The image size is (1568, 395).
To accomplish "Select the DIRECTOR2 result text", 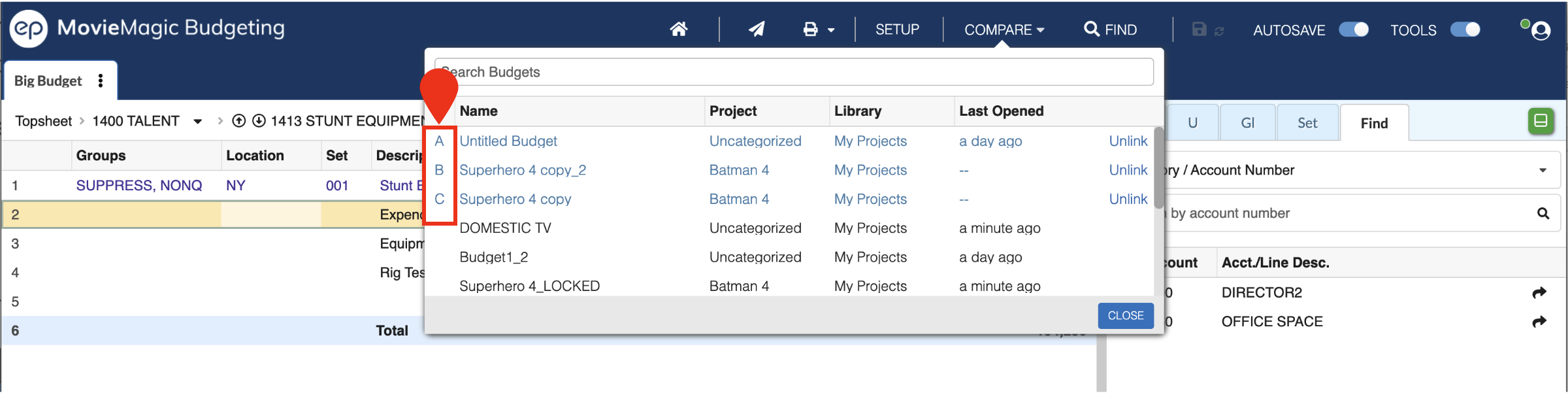I will tap(1262, 293).
